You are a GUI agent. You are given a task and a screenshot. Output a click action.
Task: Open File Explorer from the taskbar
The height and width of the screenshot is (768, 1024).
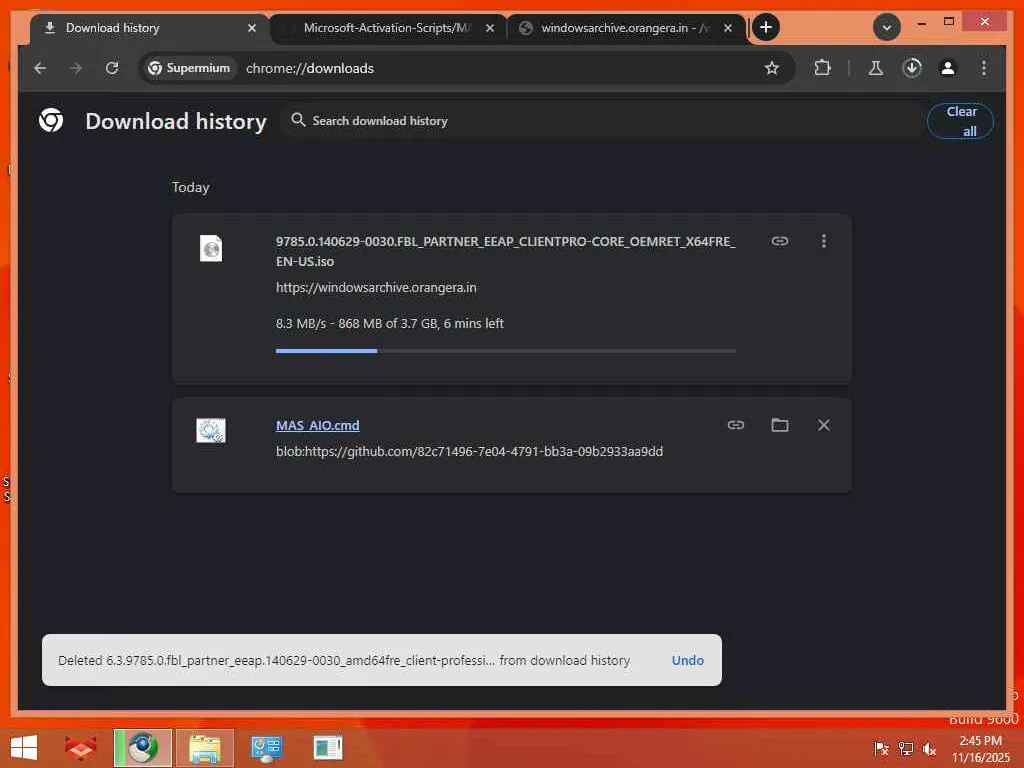(204, 748)
